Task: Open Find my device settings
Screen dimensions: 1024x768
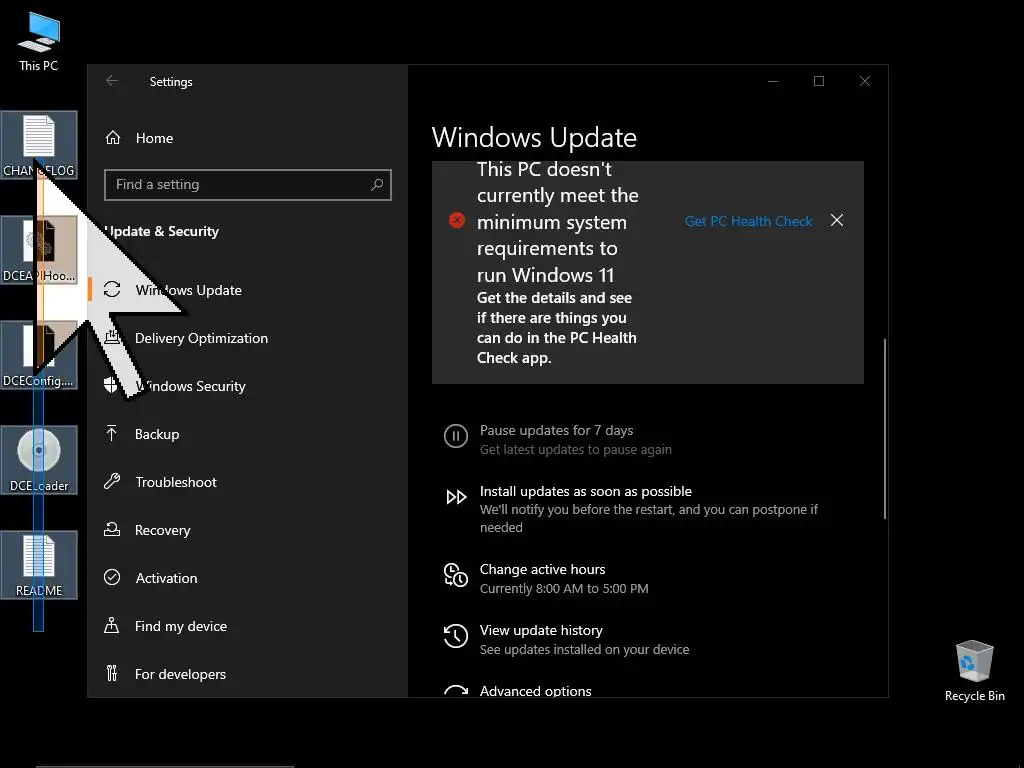Action: (181, 626)
